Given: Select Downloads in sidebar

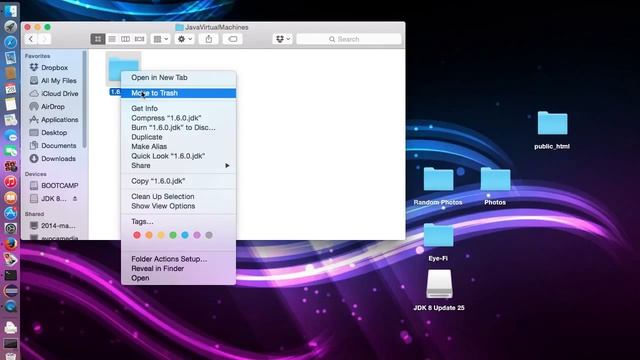Looking at the screenshot, I should click(54, 159).
